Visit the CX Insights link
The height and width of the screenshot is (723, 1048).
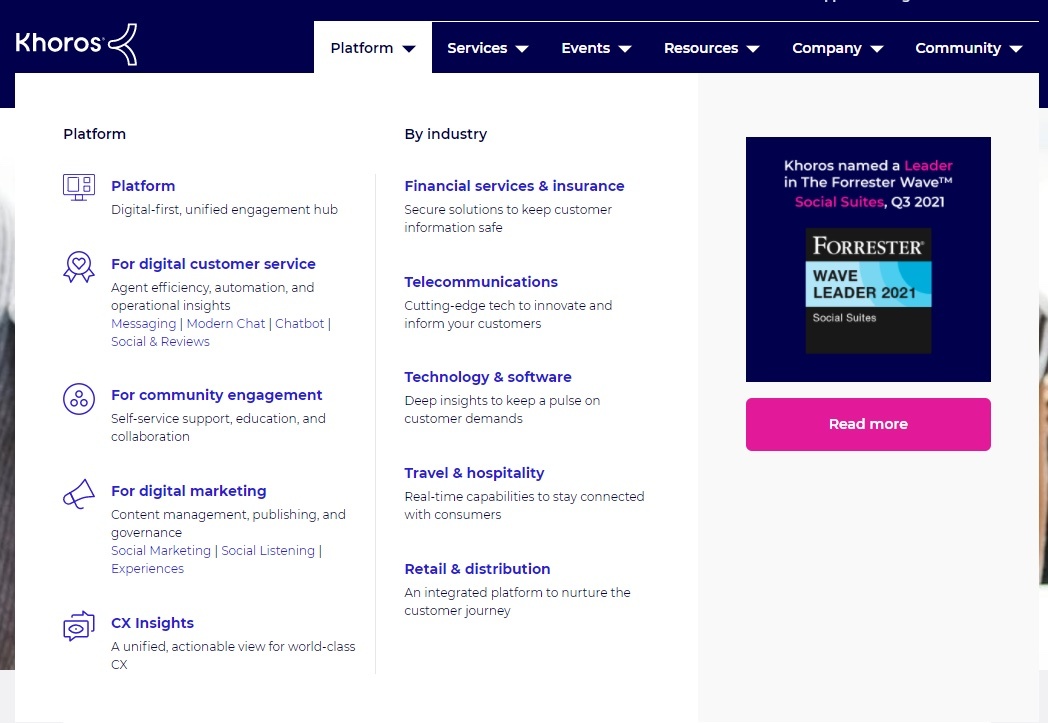coord(152,623)
